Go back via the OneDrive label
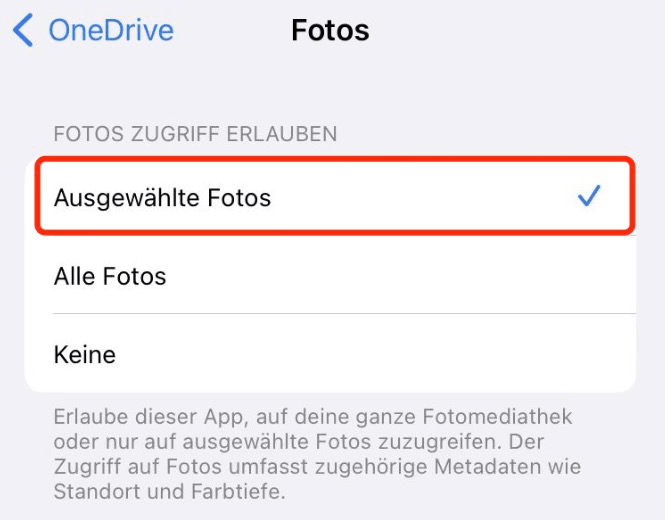Viewport: 668px width, 520px height. 111,30
